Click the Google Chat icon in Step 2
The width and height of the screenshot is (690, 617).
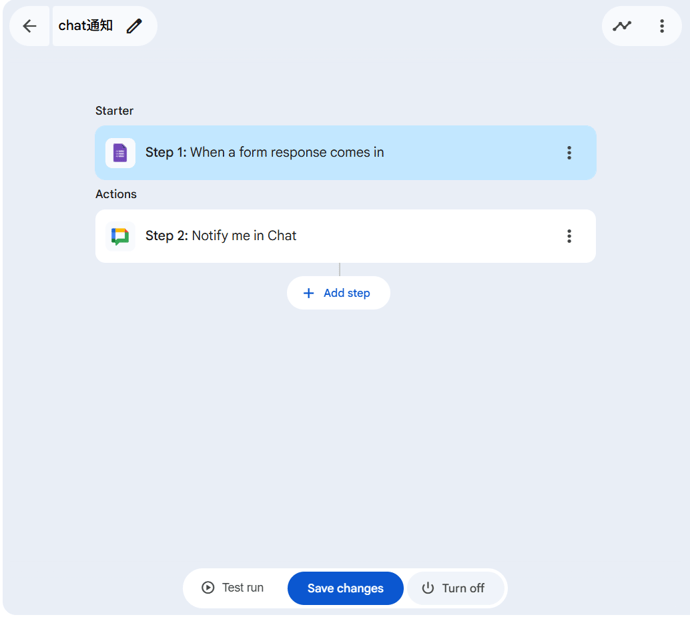point(120,236)
